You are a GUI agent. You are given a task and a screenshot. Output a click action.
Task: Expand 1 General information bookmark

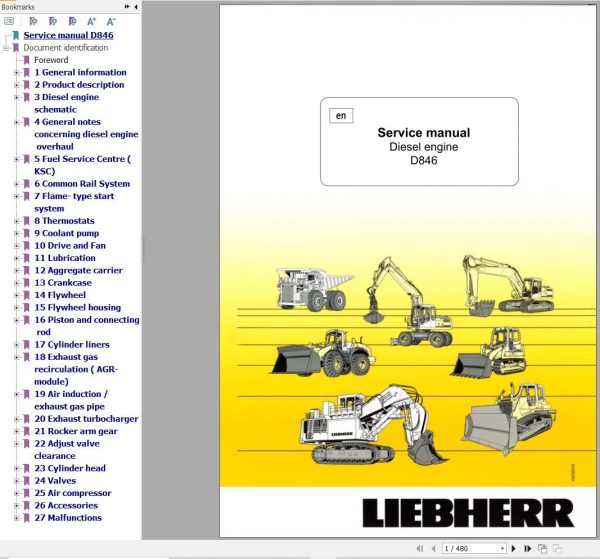16,72
